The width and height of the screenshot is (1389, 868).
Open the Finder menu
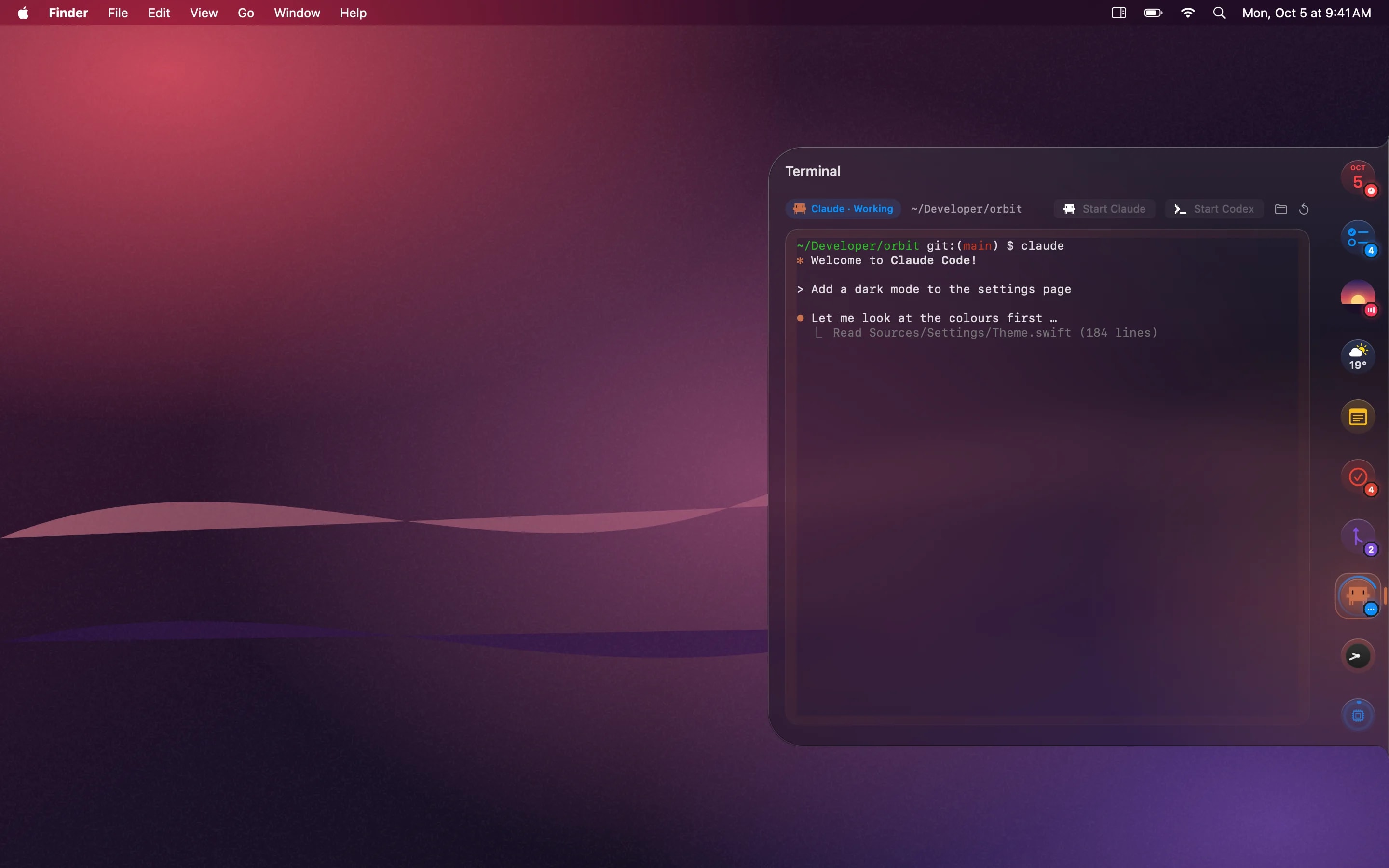tap(68, 13)
